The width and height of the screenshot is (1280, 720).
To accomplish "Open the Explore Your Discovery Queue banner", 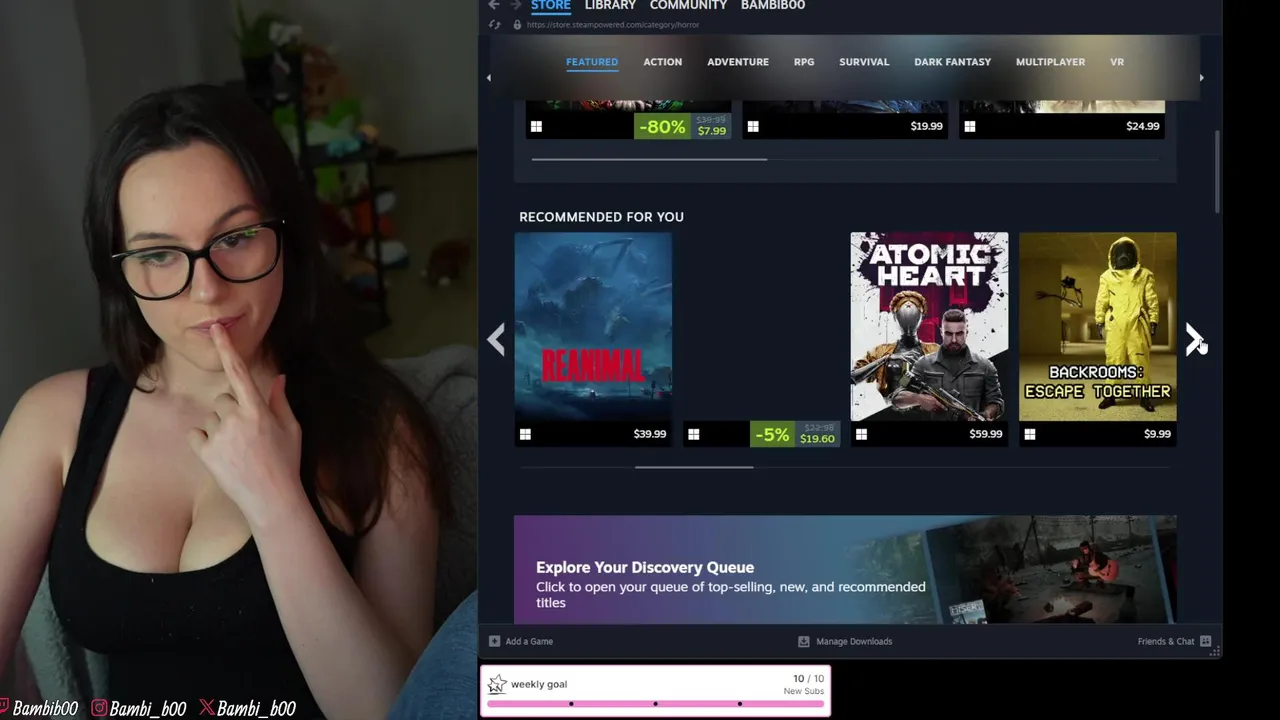I will (845, 570).
